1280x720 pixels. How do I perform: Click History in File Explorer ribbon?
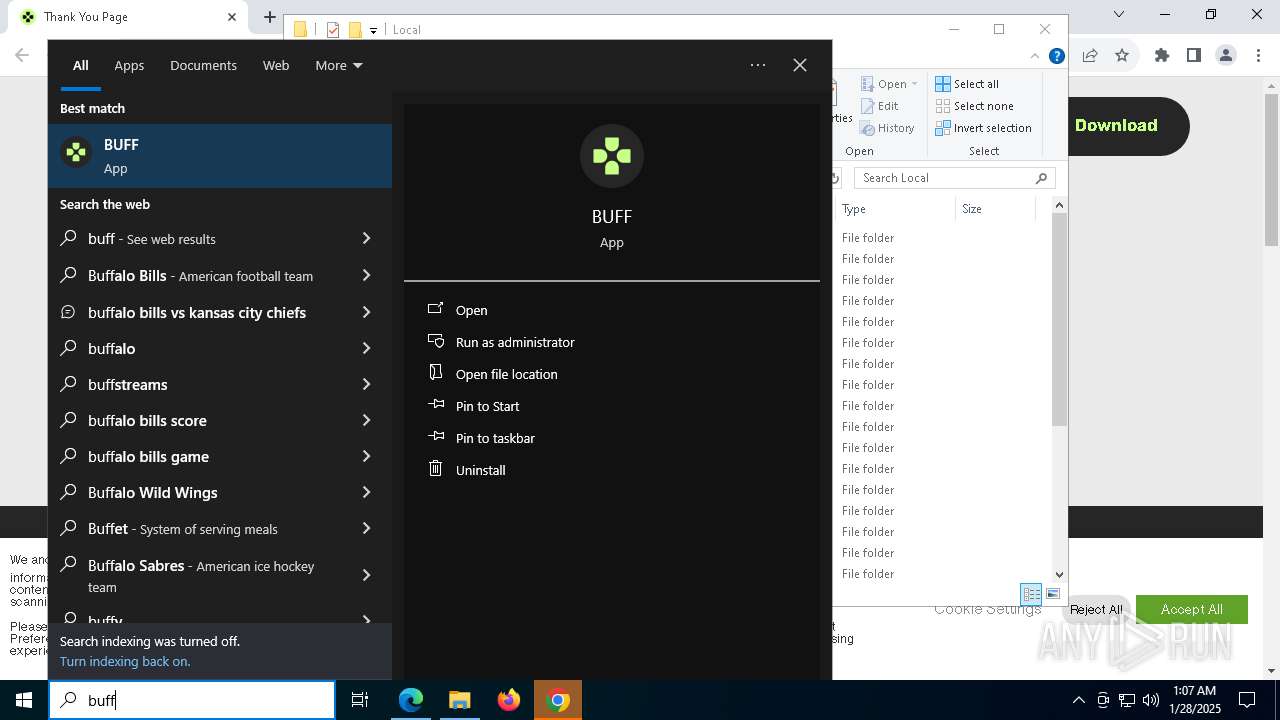point(888,128)
